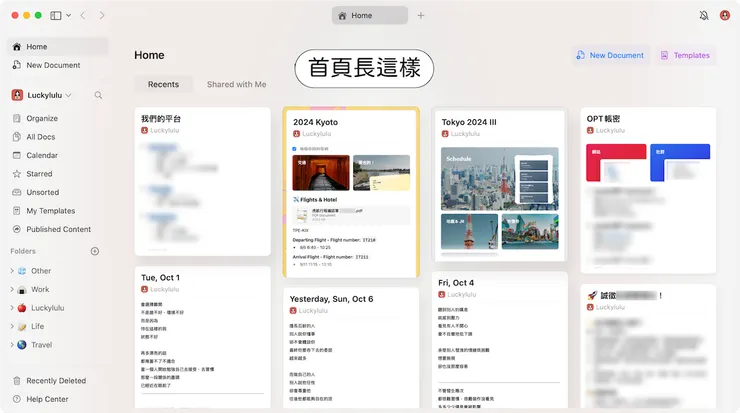Click the red tile in OPT card
Screen dimensions: 740x413
point(616,162)
